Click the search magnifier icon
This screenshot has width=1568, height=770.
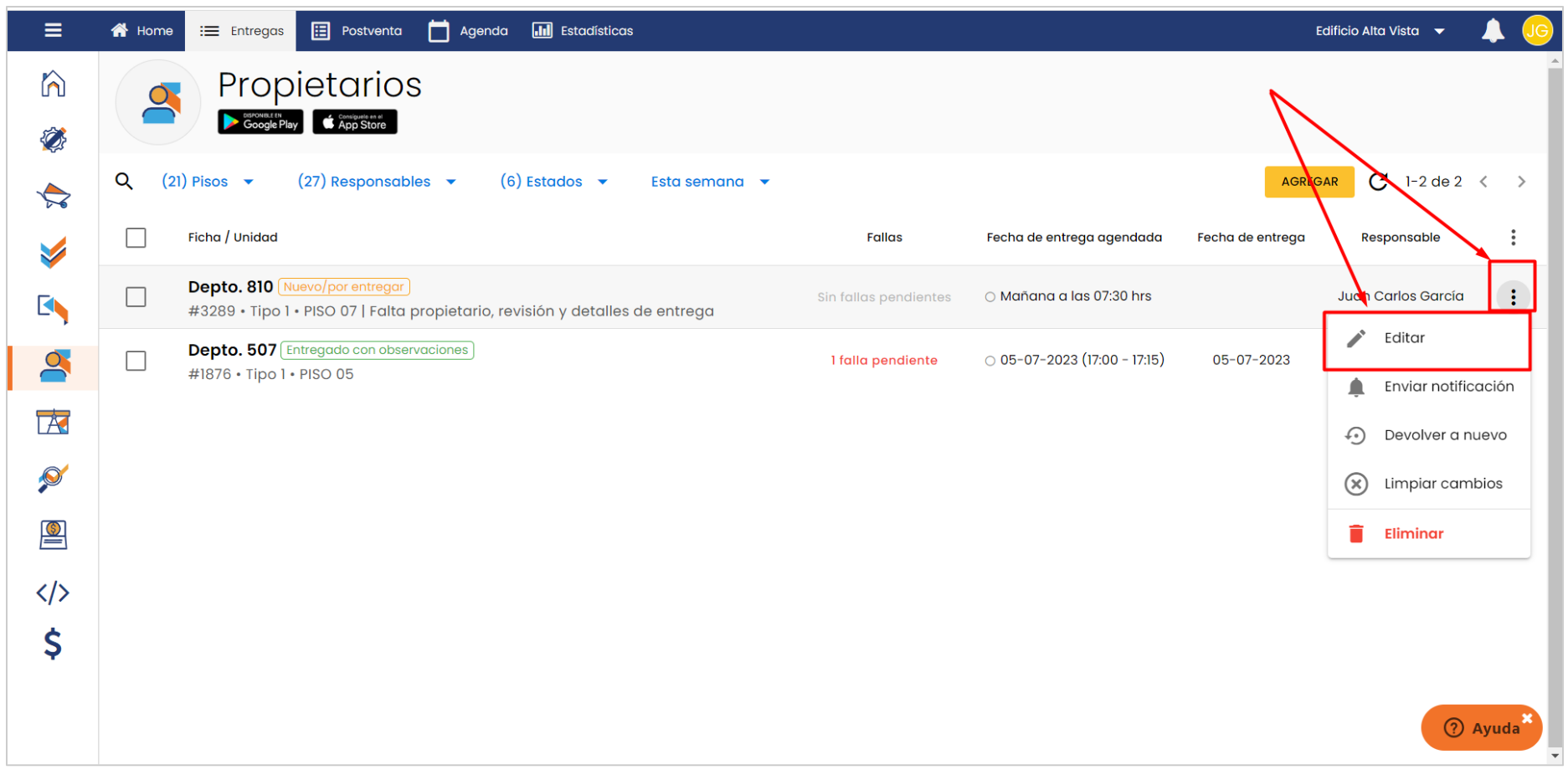[x=124, y=182]
